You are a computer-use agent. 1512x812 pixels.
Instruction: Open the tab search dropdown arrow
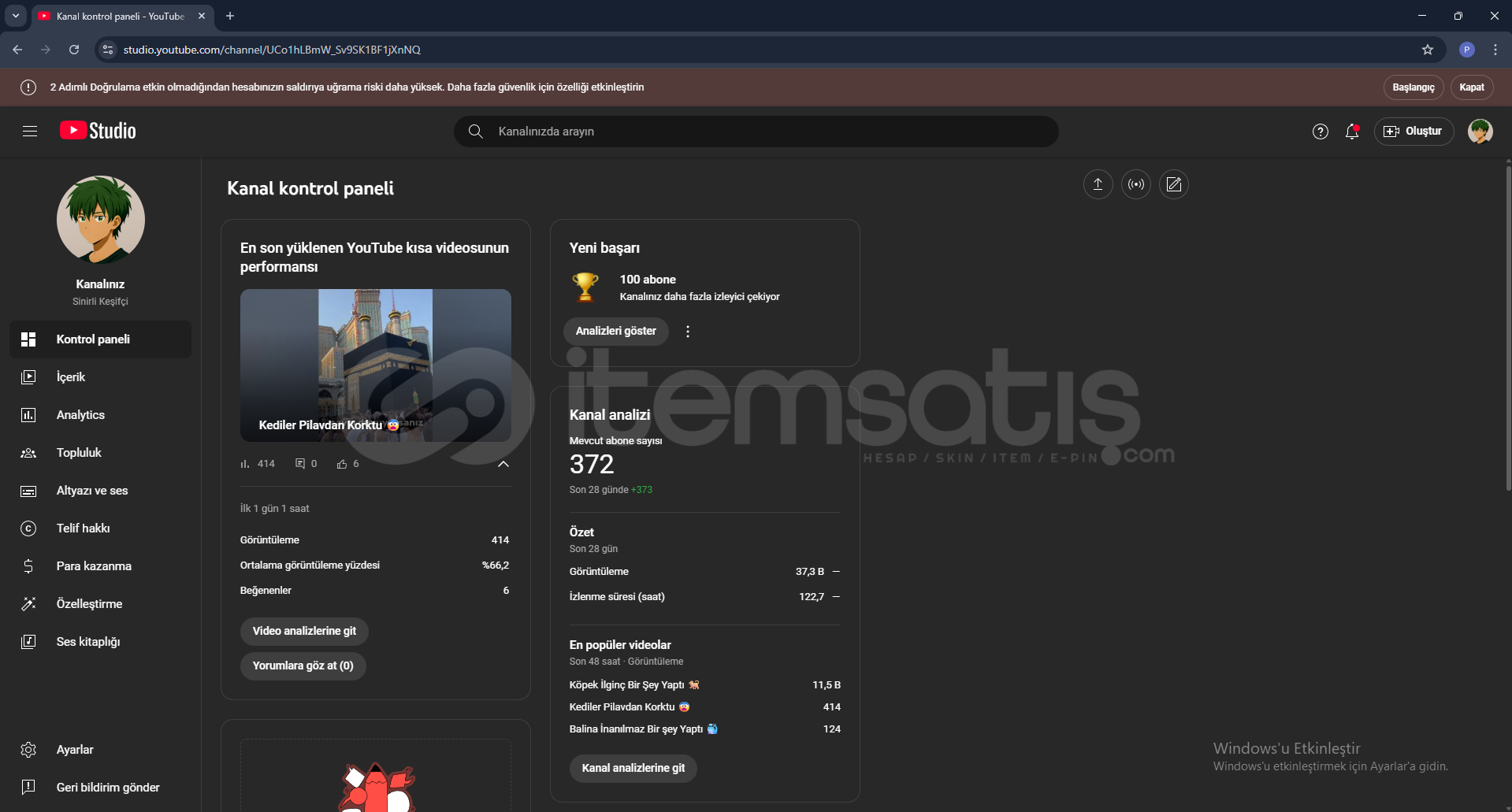[x=16, y=16]
